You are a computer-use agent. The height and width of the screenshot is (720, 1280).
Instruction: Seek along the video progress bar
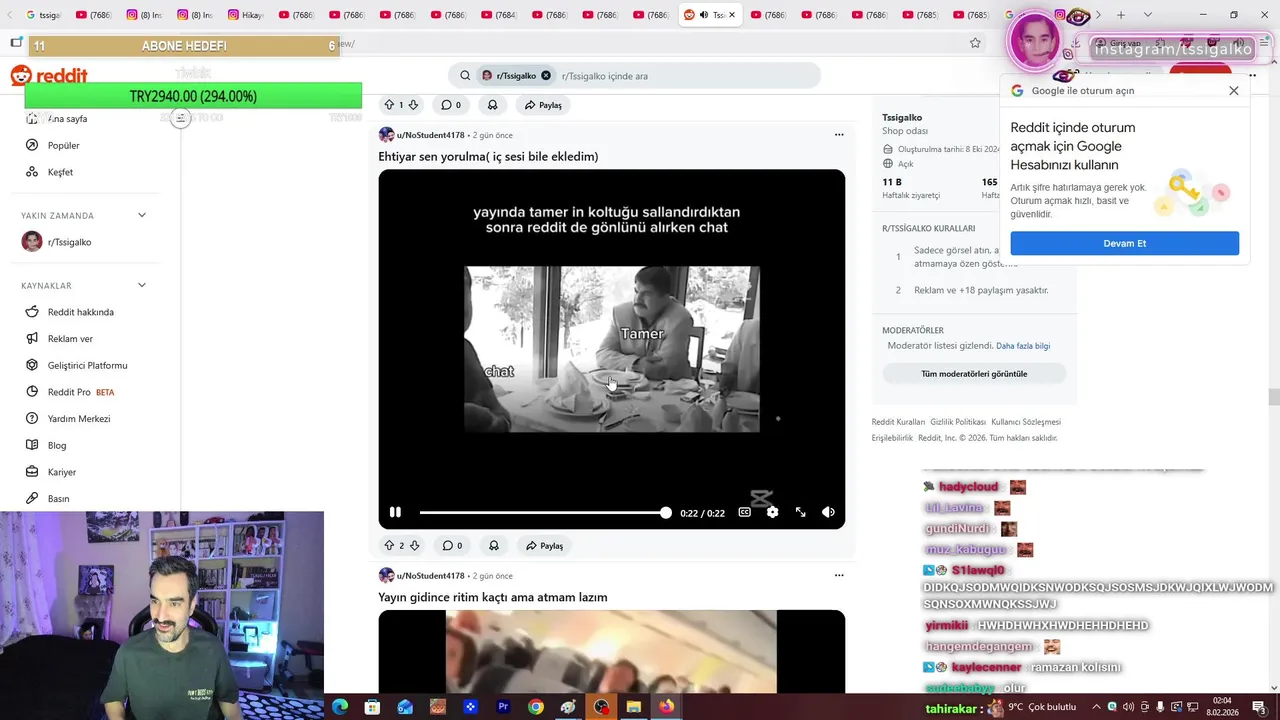(545, 512)
